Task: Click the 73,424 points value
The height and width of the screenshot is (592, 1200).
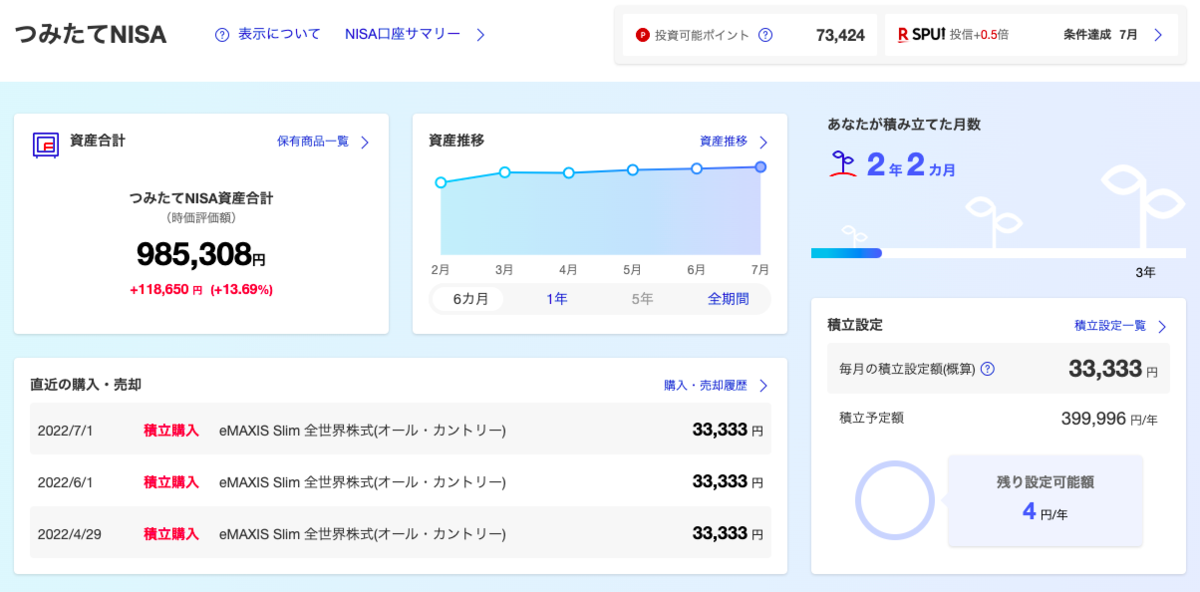Action: coord(840,35)
